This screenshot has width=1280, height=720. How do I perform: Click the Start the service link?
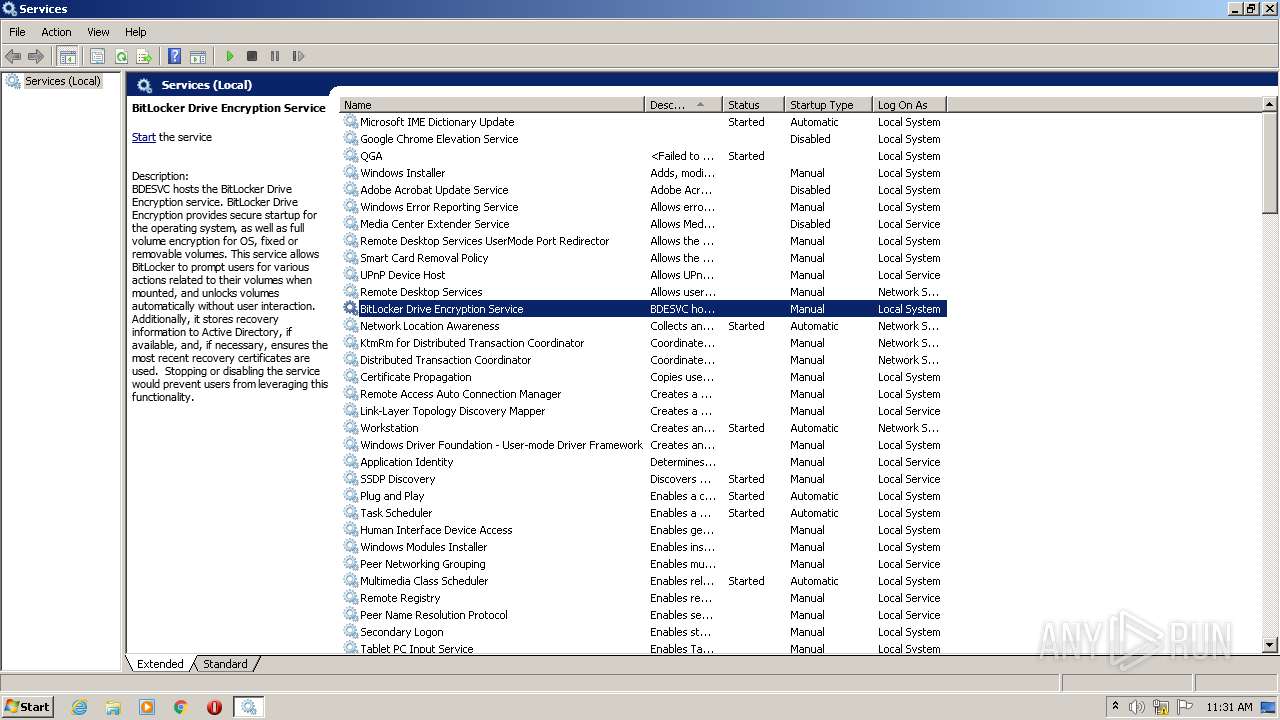(x=144, y=137)
